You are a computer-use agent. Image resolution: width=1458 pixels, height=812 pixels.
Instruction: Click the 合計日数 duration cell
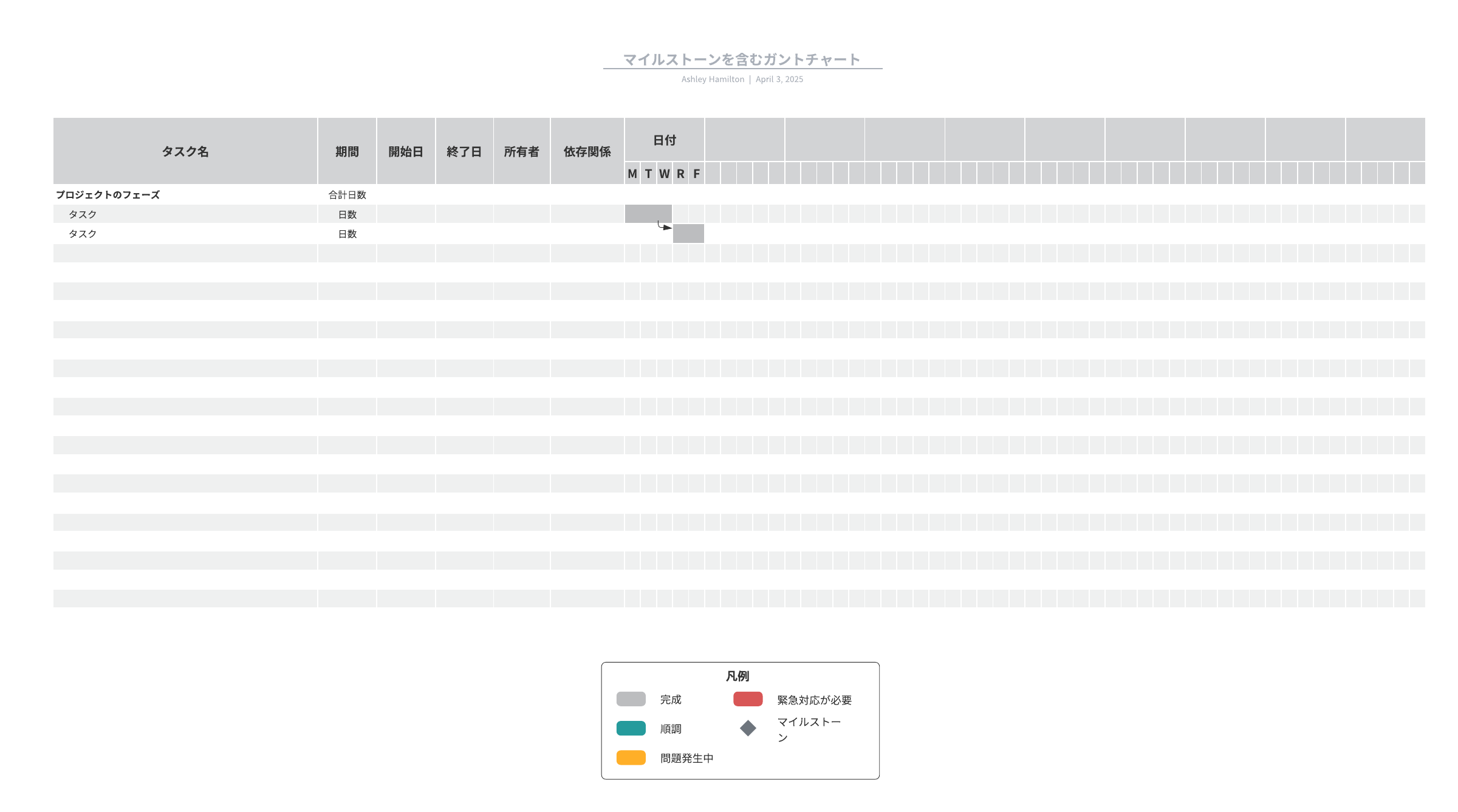tap(347, 195)
